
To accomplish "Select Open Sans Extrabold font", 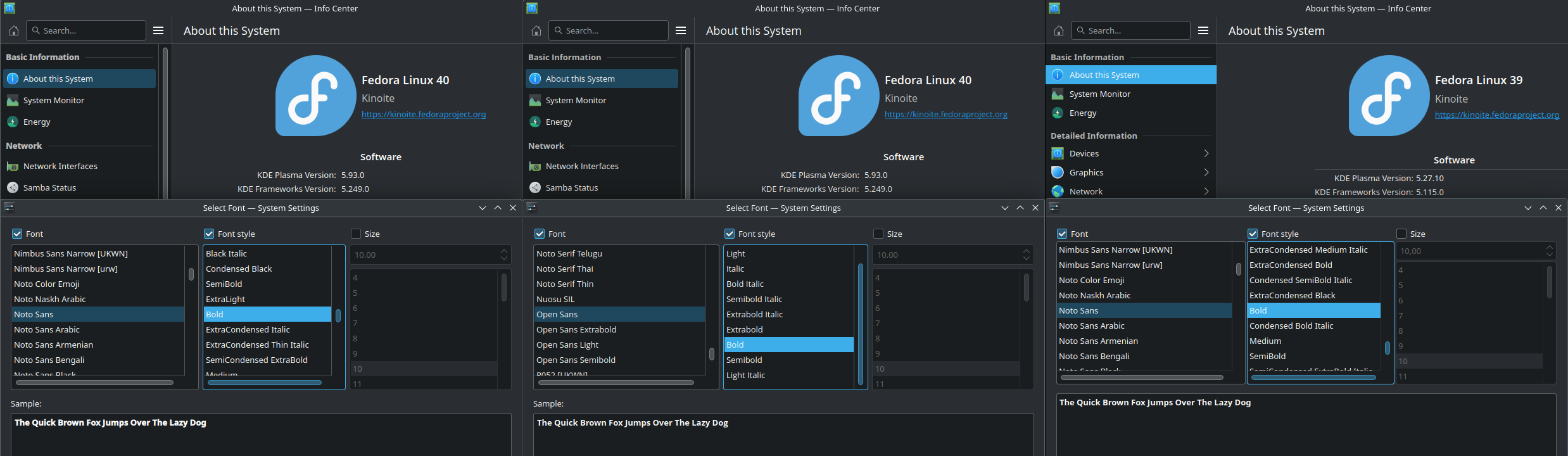I will pyautogui.click(x=619, y=329).
